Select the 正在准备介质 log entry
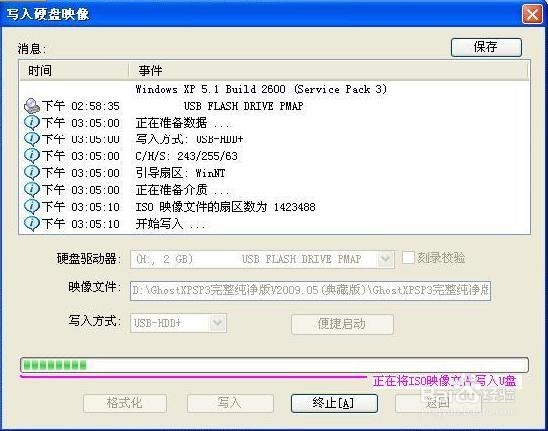Image resolution: width=548 pixels, height=431 pixels. pyautogui.click(x=183, y=190)
